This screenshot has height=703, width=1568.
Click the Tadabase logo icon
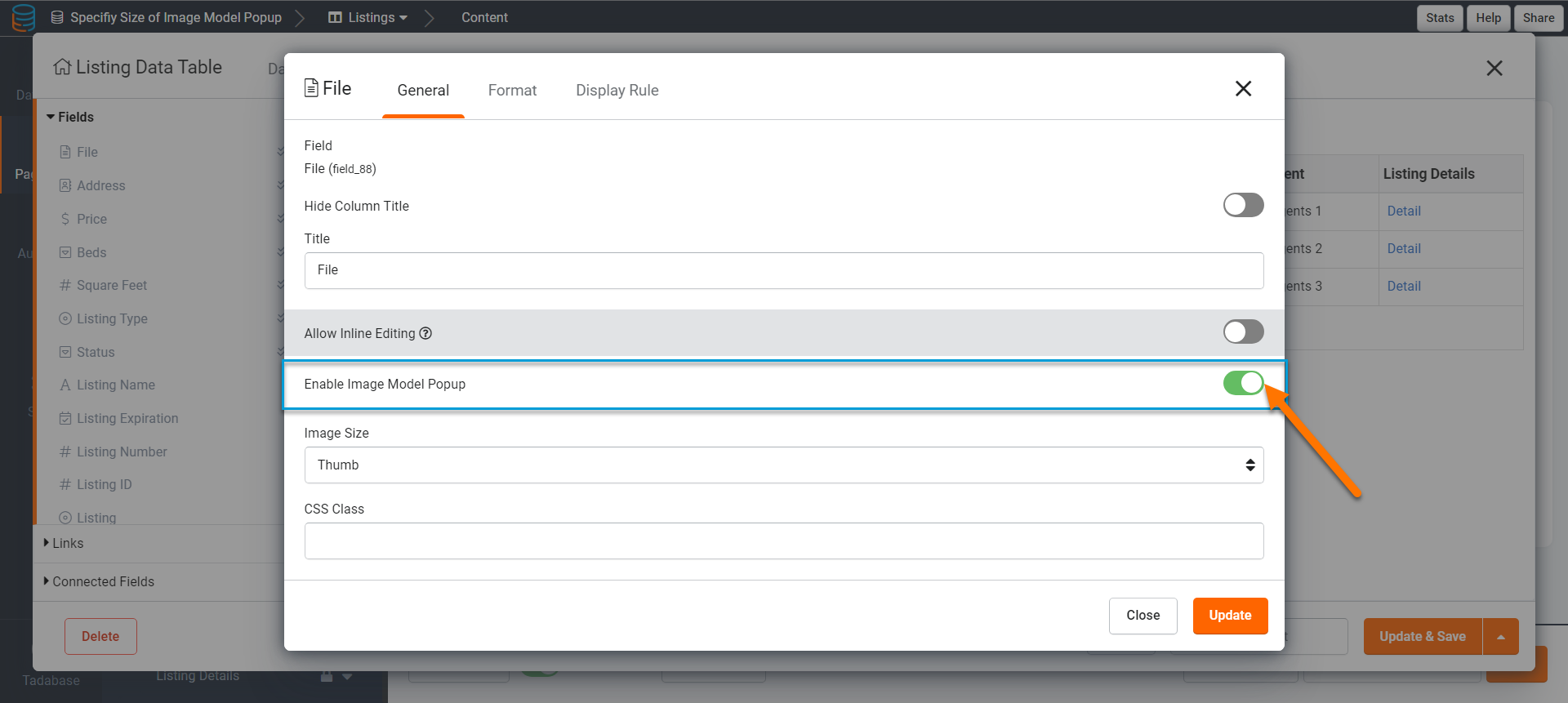(24, 17)
